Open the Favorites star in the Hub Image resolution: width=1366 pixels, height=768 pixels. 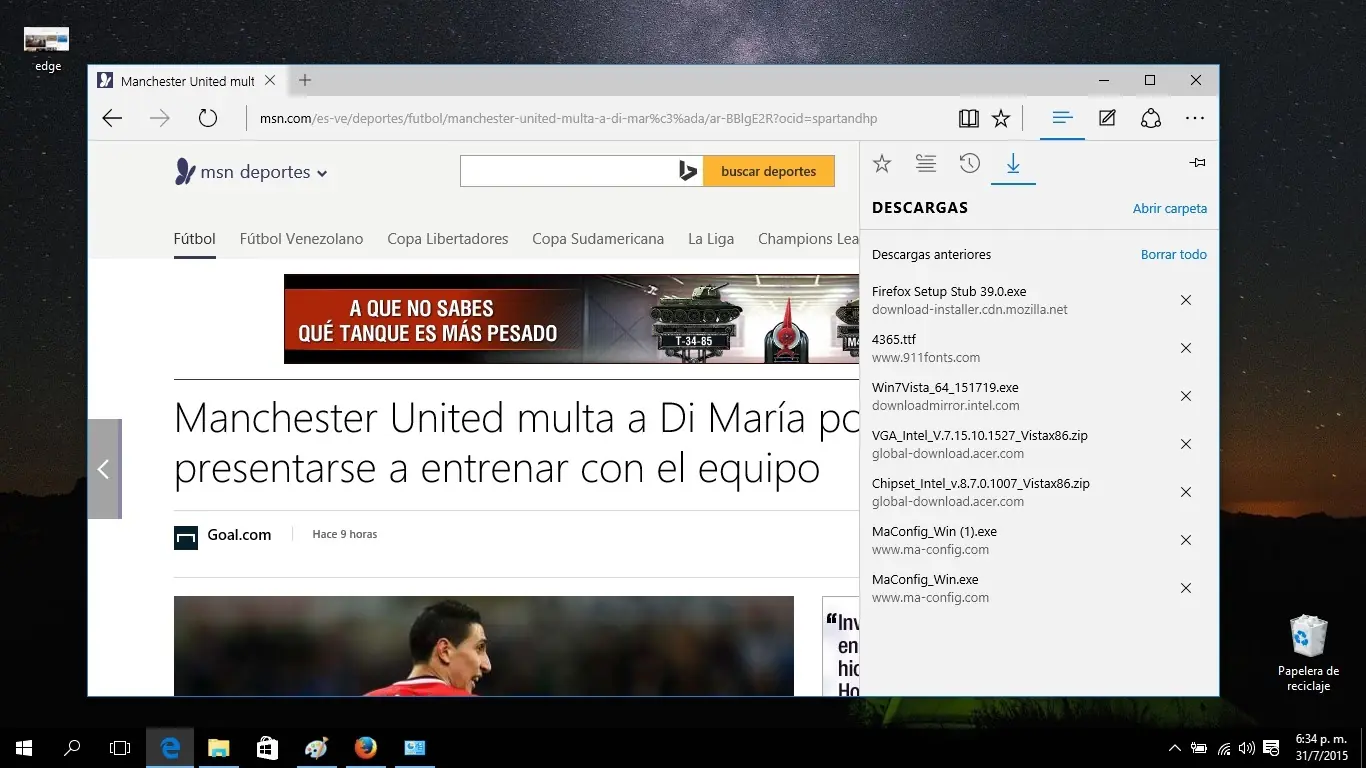[881, 163]
